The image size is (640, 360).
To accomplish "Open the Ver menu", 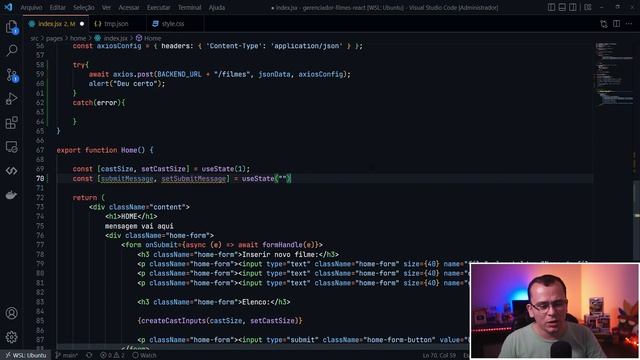I will click(x=107, y=7).
